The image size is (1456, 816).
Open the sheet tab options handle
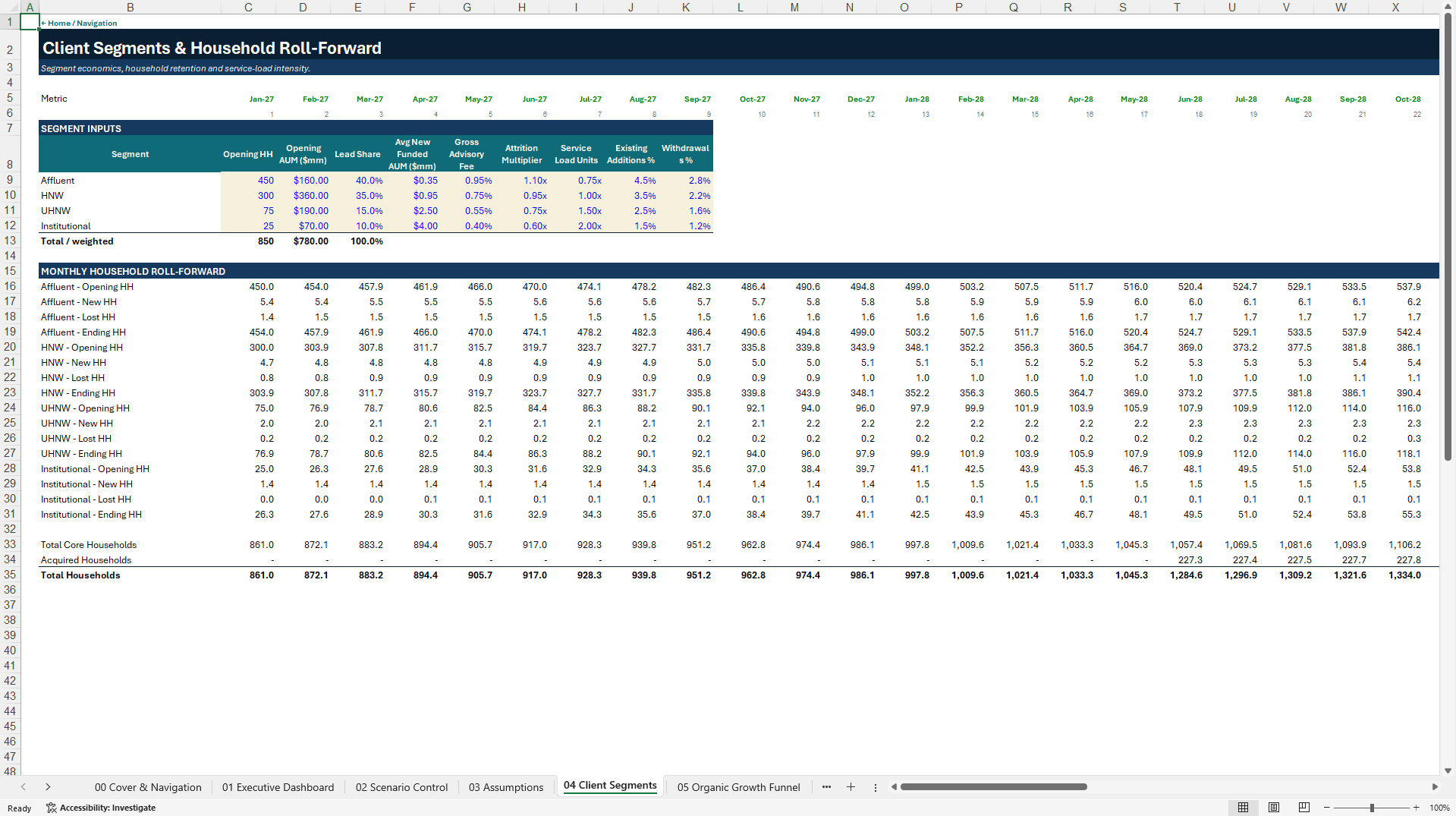coord(875,787)
